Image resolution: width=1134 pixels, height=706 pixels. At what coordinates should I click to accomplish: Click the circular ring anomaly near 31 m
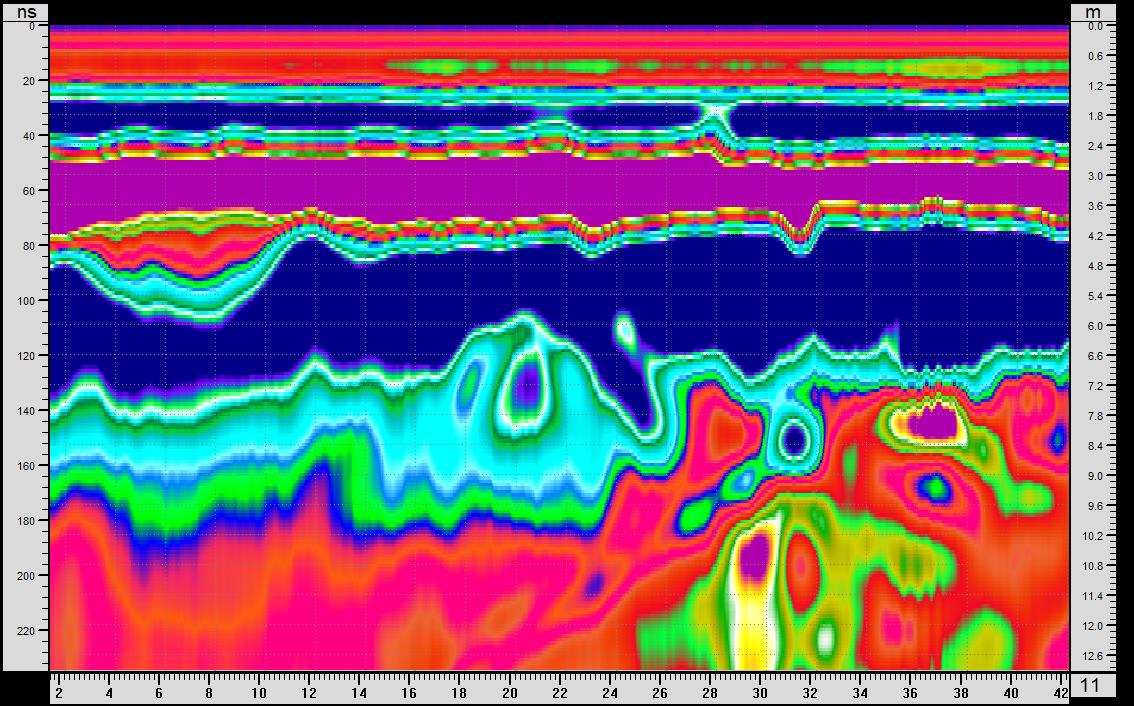(795, 437)
